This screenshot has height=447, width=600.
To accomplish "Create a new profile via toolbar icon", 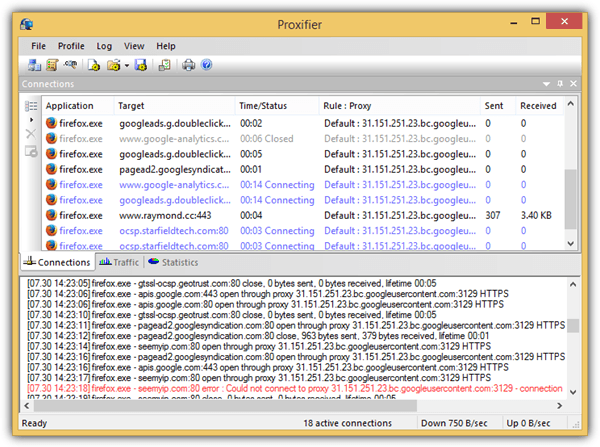I will [x=94, y=65].
